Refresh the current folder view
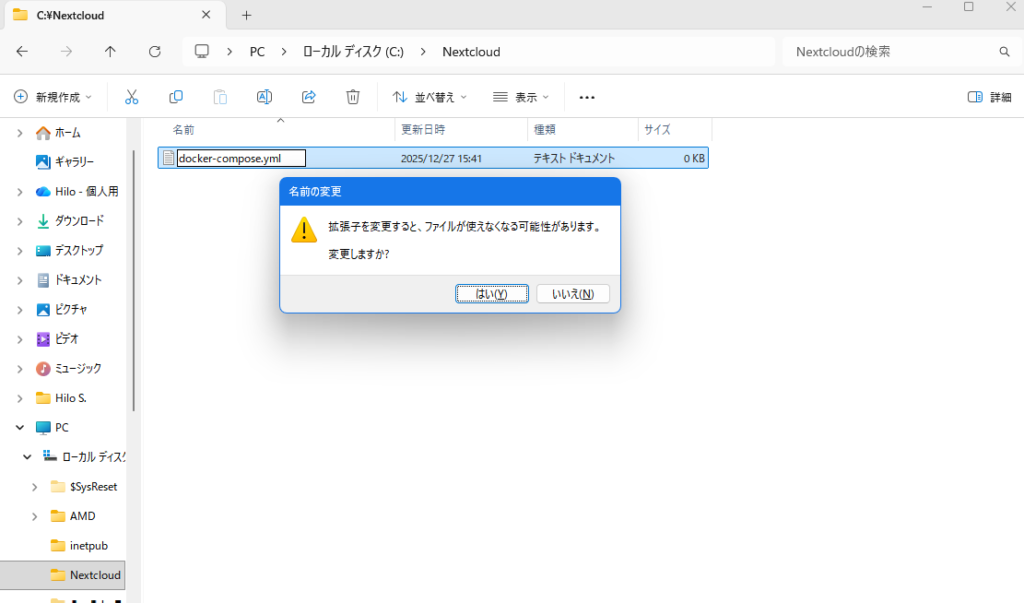Screen dimensions: 1024x603 [x=154, y=52]
